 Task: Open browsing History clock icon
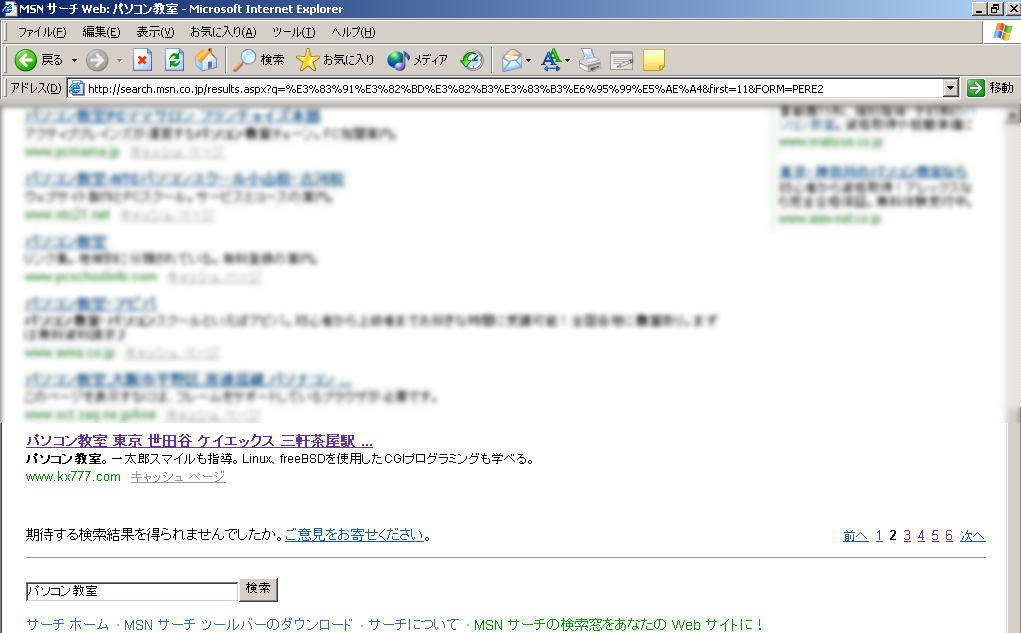(x=470, y=60)
